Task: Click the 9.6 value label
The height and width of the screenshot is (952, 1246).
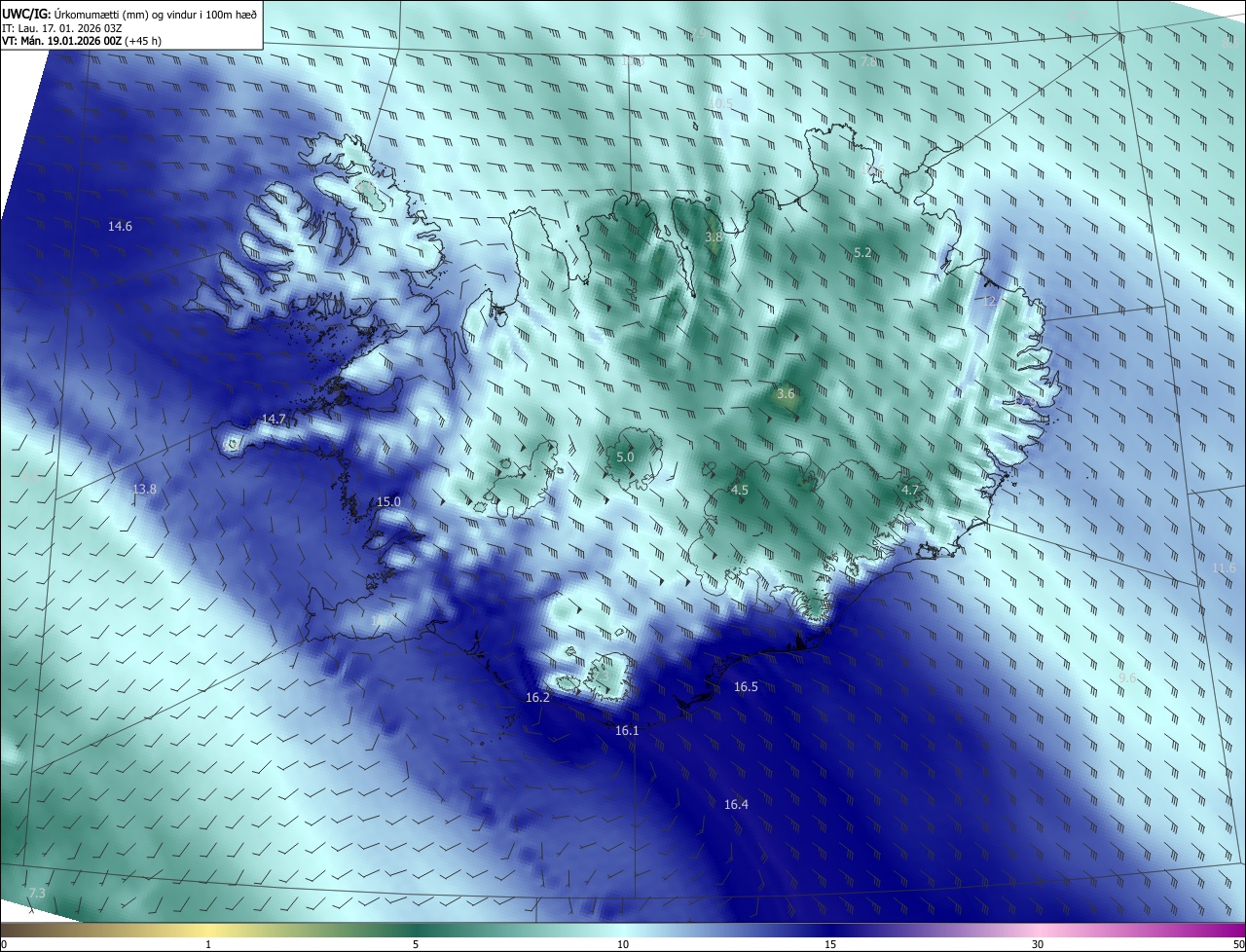Action: click(x=1127, y=677)
